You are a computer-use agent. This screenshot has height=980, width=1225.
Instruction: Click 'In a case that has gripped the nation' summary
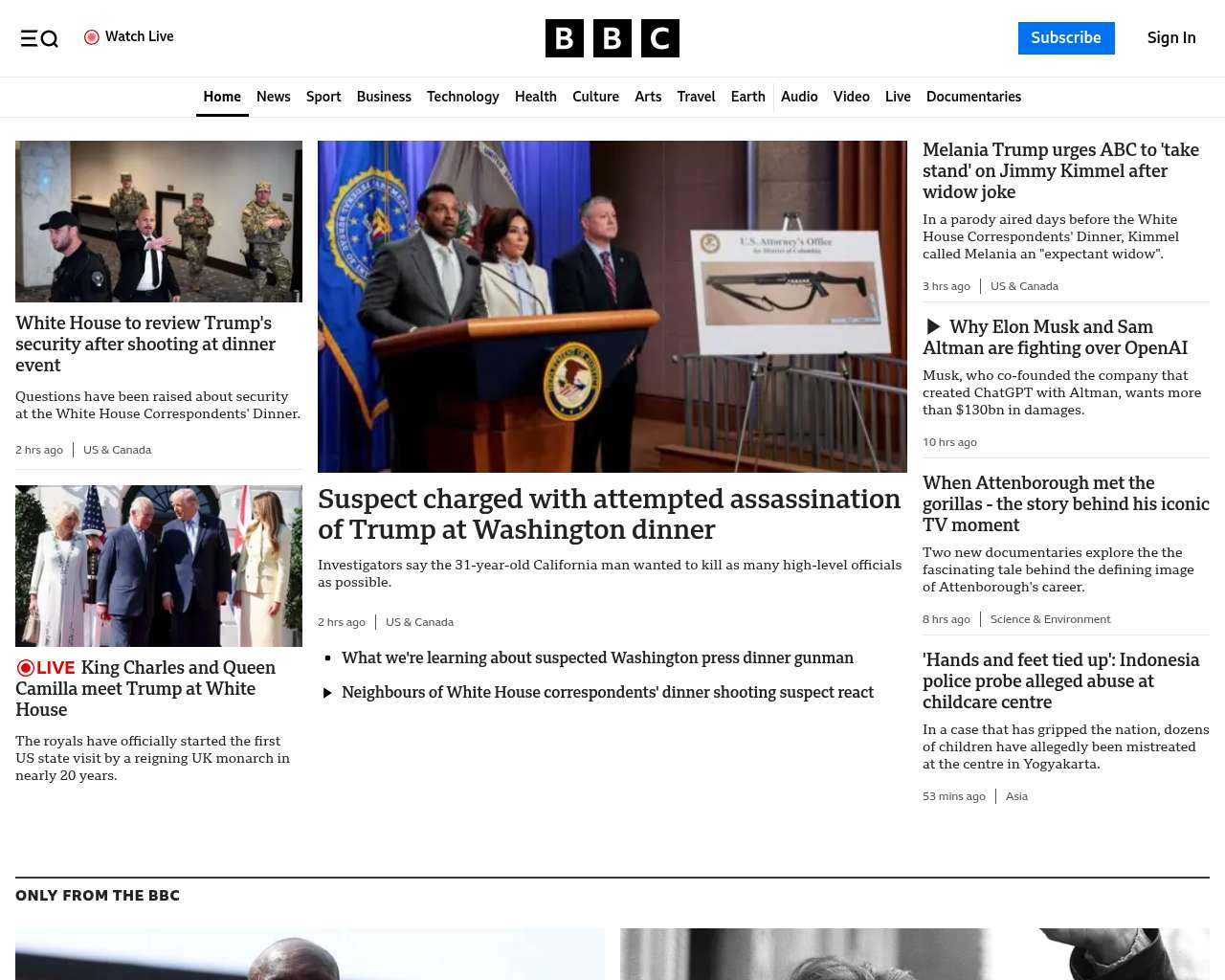(1066, 746)
